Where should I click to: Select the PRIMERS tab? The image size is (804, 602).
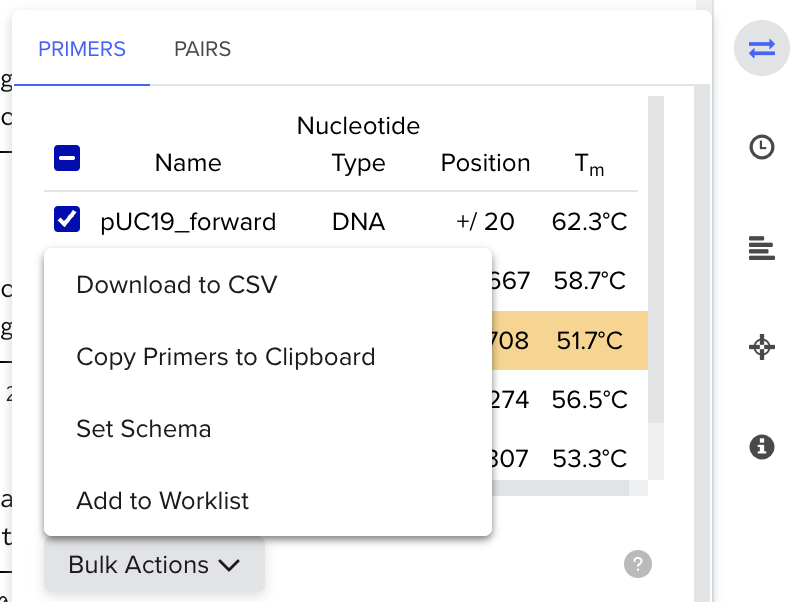[x=82, y=48]
